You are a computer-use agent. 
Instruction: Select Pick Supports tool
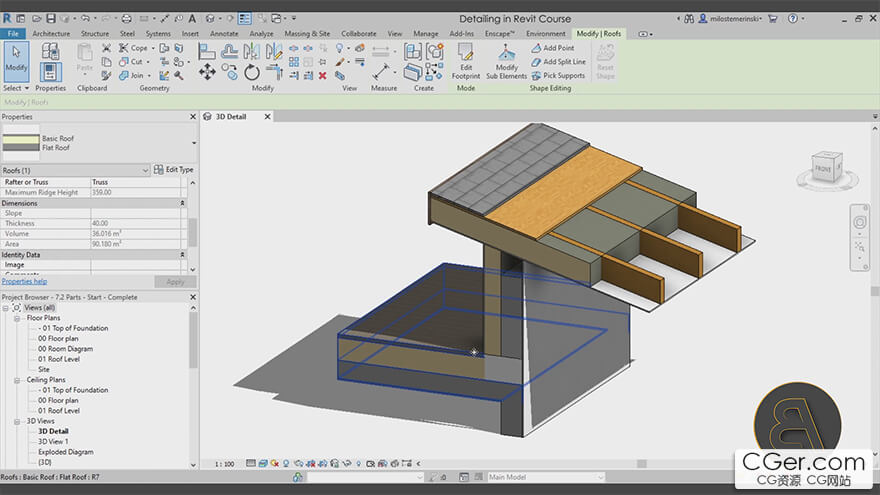(x=558, y=75)
